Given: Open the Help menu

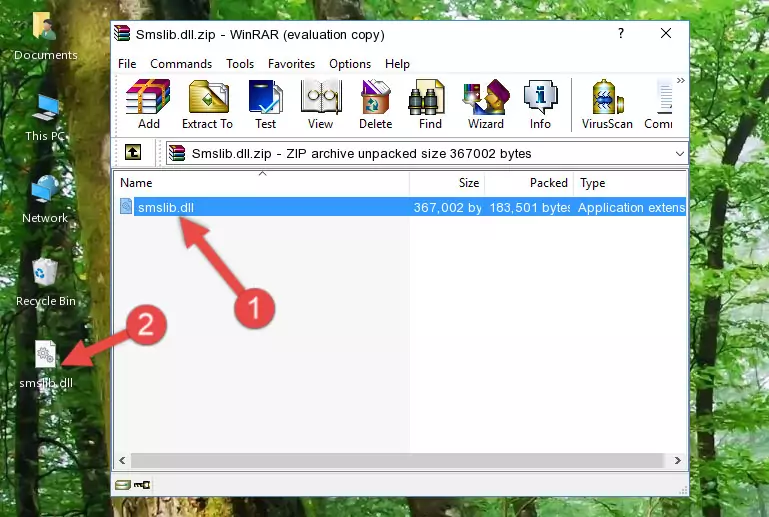Looking at the screenshot, I should tap(397, 64).
